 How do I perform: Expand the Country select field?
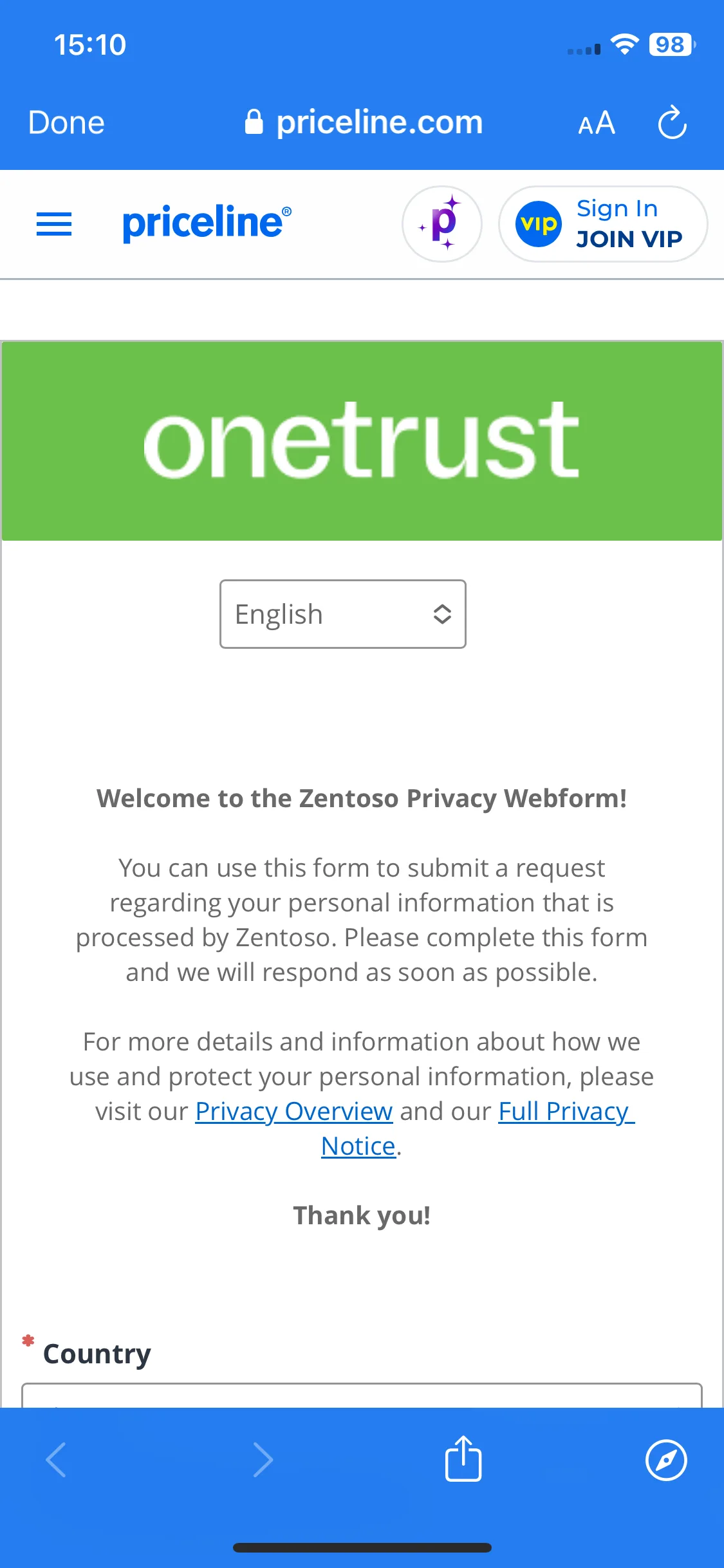tap(362, 1395)
